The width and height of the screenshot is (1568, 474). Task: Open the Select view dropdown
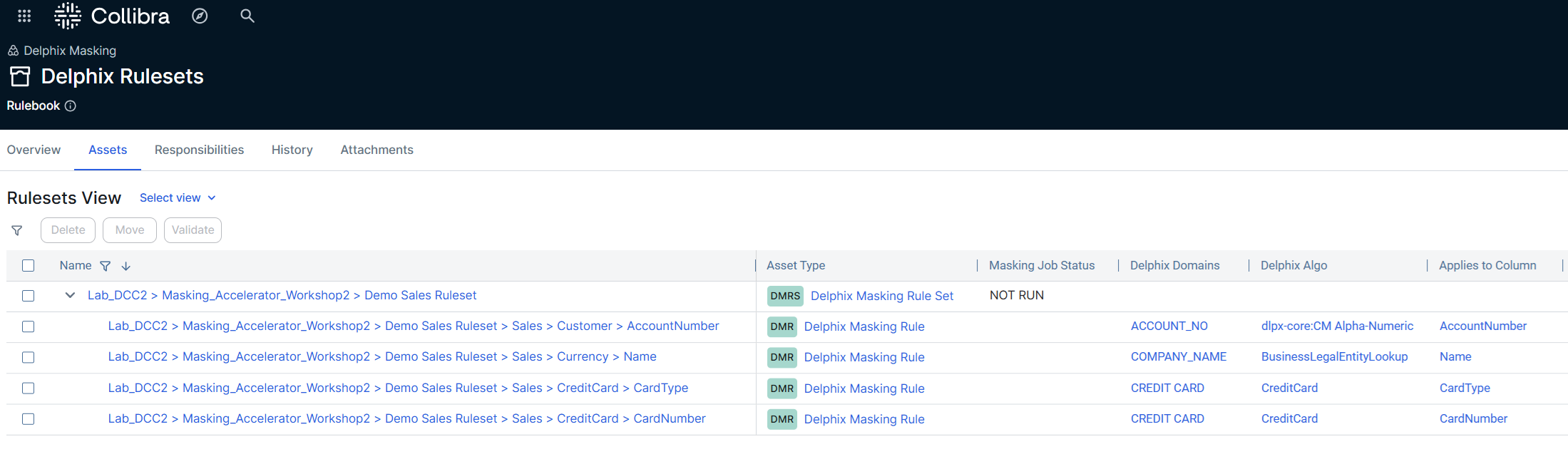click(178, 198)
